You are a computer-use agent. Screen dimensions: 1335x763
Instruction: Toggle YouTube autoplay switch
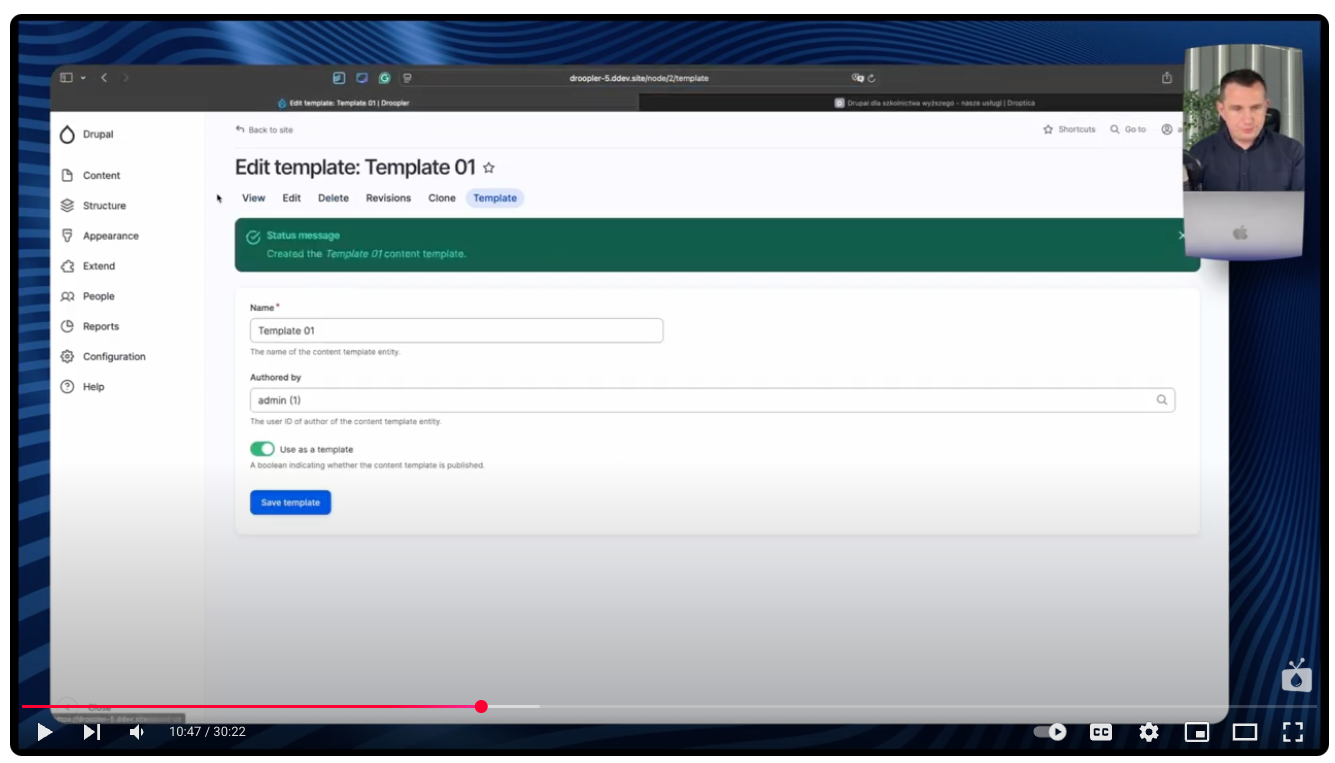point(1050,732)
